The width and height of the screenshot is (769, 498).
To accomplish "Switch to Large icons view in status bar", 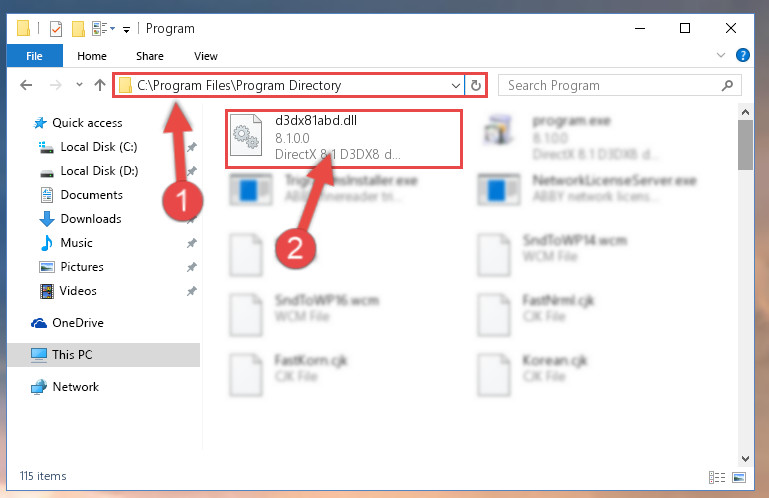I will click(739, 477).
